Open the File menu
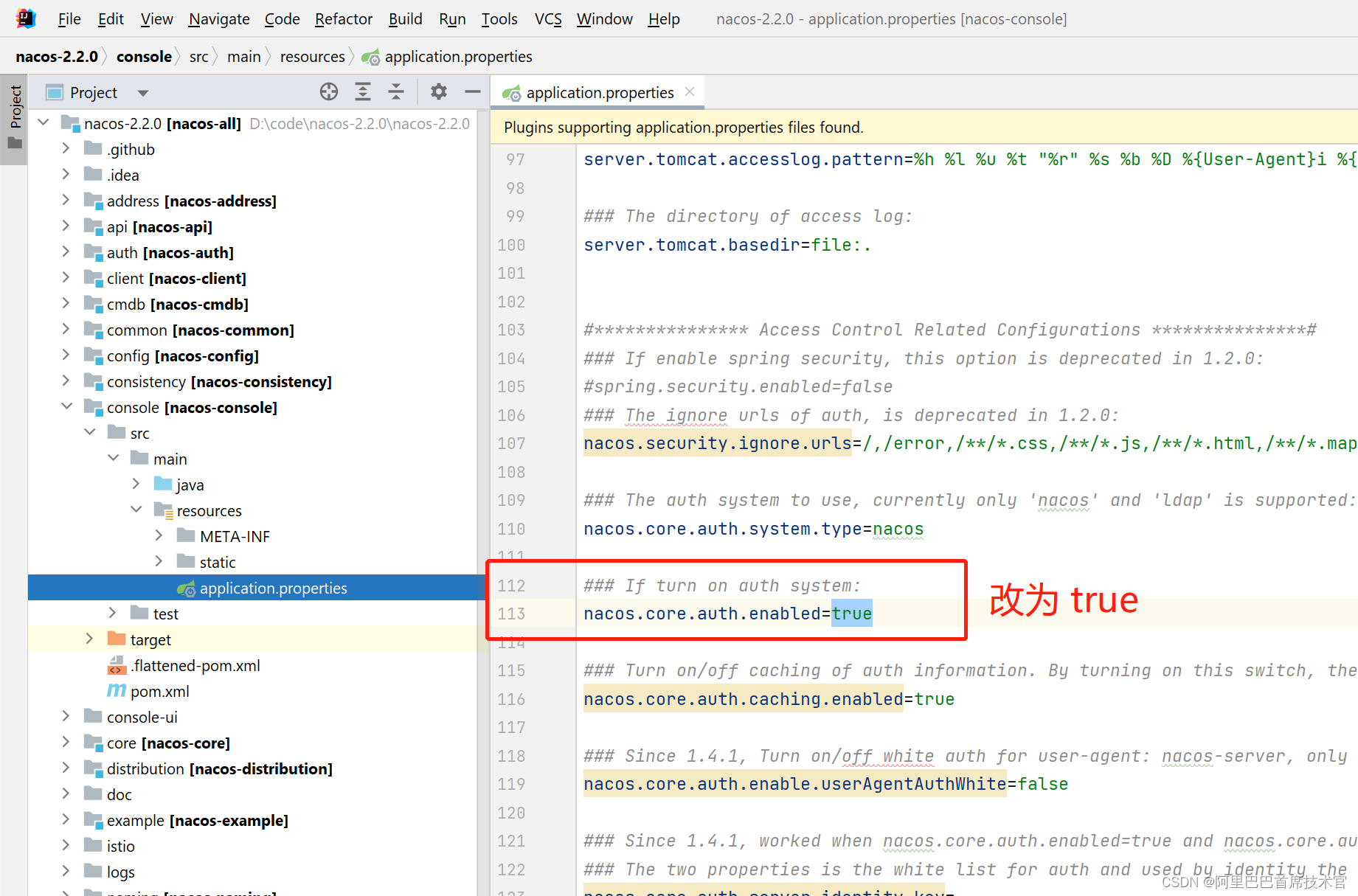The width and height of the screenshot is (1358, 896). [x=69, y=18]
